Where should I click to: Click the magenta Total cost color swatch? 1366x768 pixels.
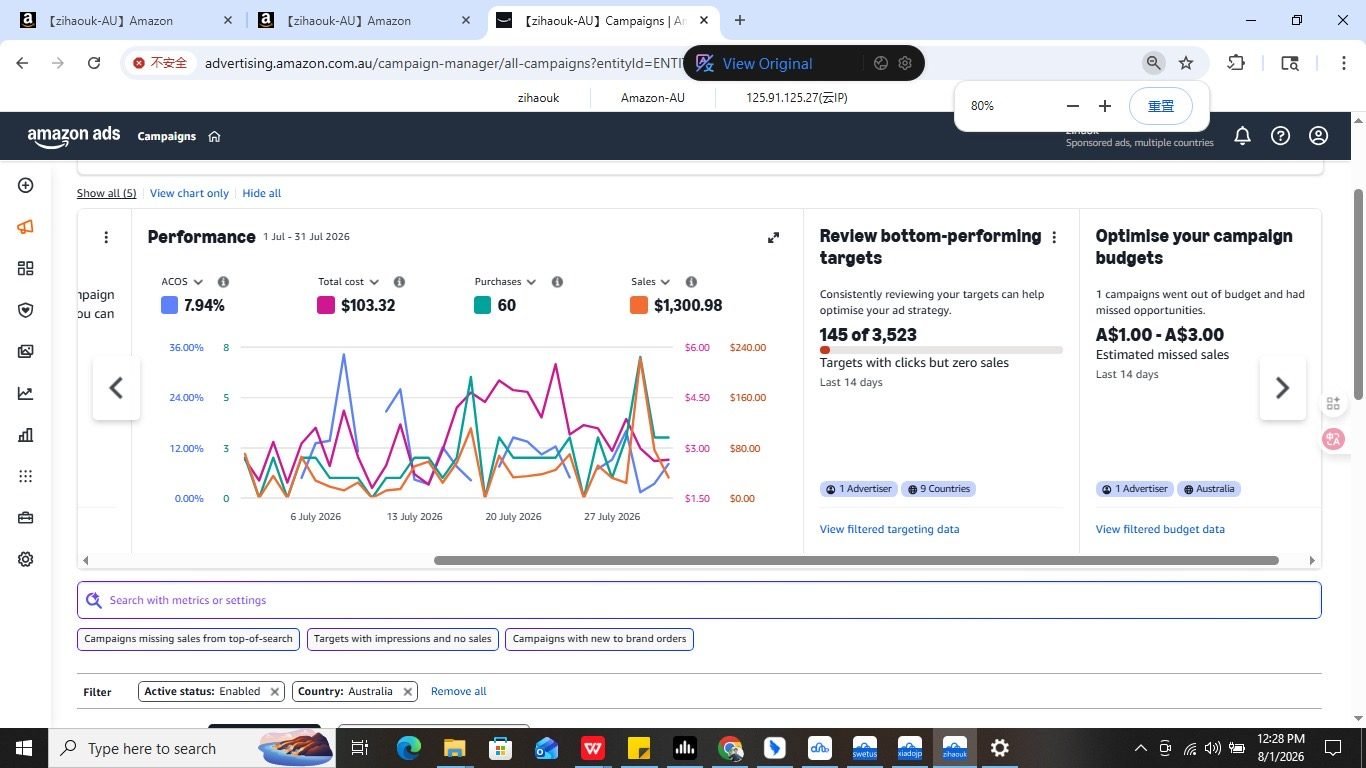(326, 305)
